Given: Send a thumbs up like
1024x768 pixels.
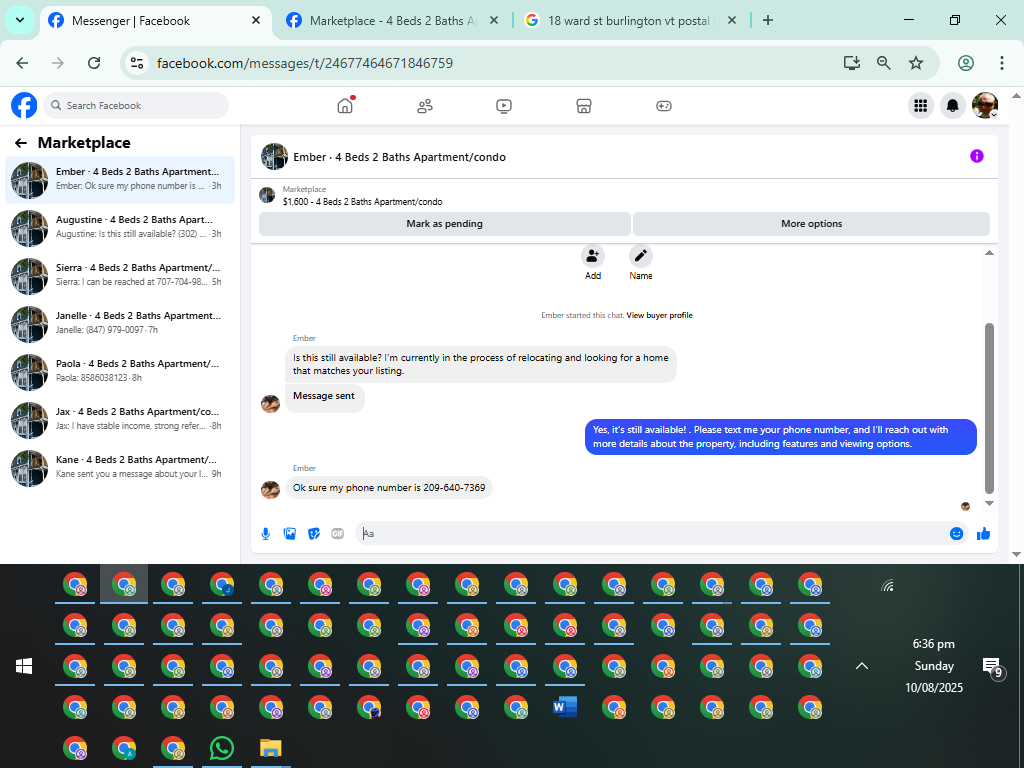Looking at the screenshot, I should click(984, 534).
